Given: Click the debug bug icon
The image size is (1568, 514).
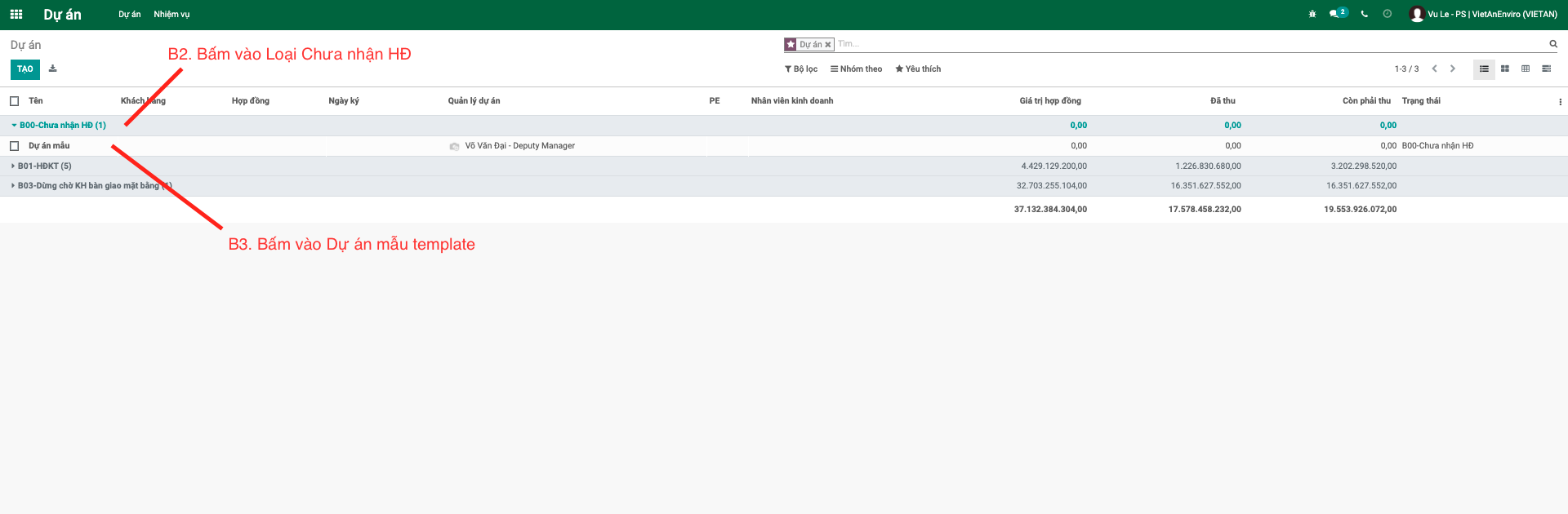Looking at the screenshot, I should [x=1312, y=14].
